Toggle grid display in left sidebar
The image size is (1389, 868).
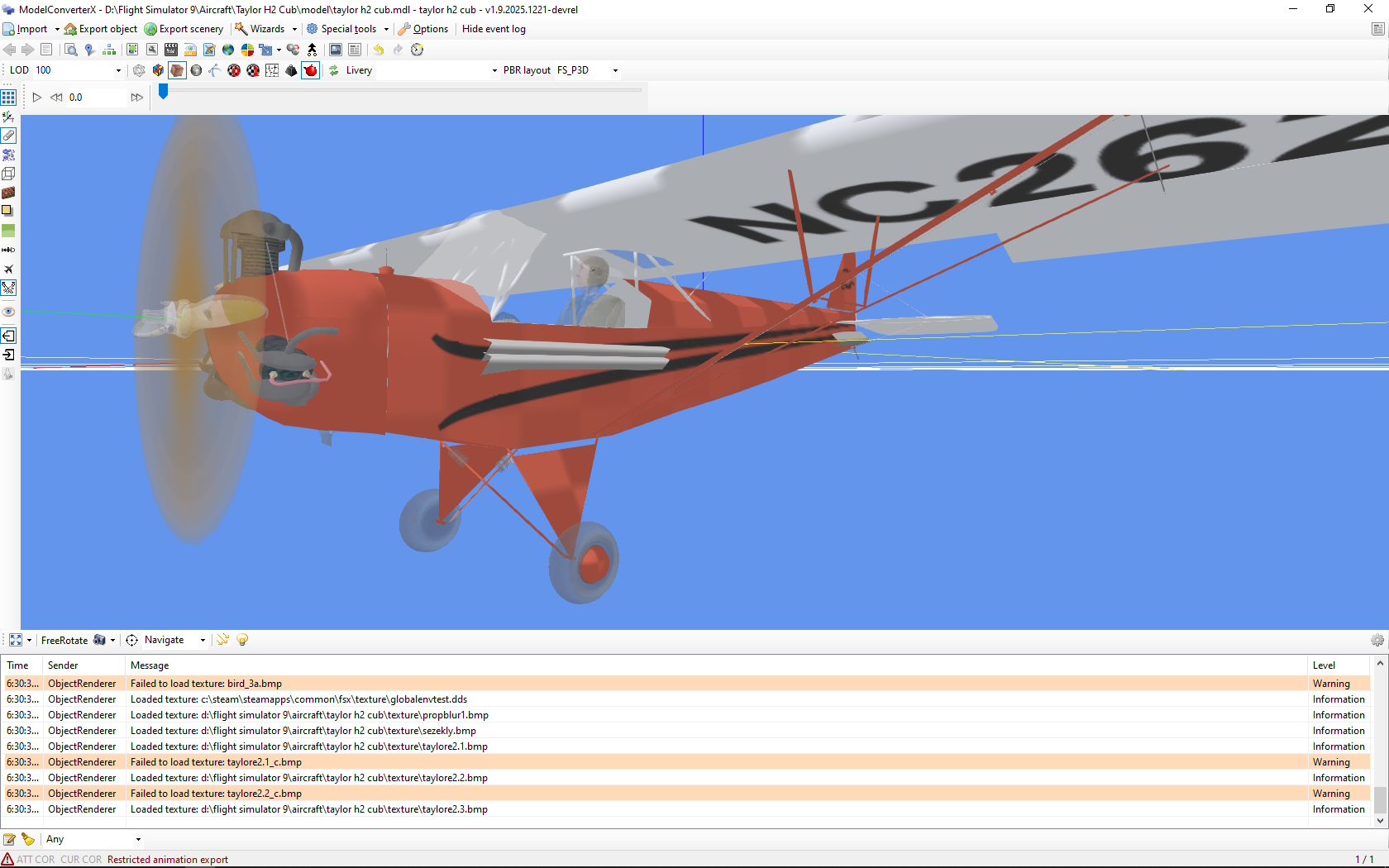tap(8, 98)
